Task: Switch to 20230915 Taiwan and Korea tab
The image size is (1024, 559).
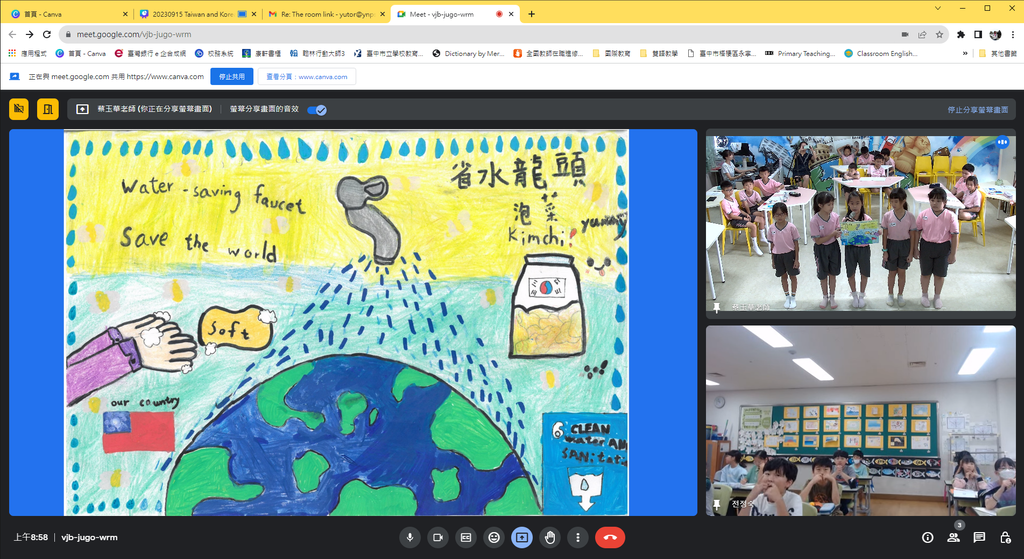Action: (193, 14)
